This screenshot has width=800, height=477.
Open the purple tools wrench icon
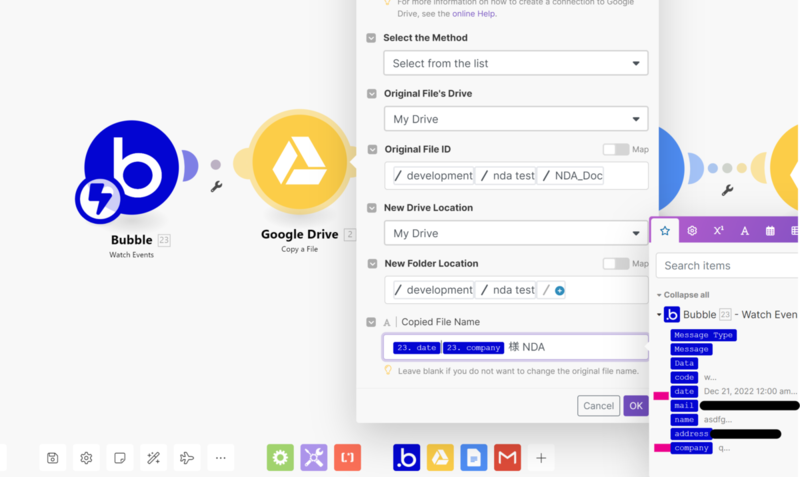pyautogui.click(x=314, y=457)
